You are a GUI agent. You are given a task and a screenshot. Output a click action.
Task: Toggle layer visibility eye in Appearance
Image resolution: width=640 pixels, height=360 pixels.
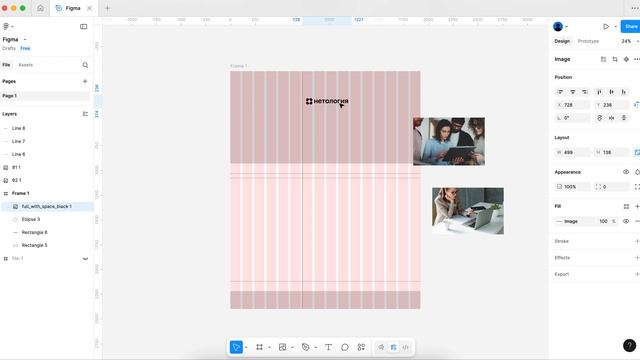(626, 172)
